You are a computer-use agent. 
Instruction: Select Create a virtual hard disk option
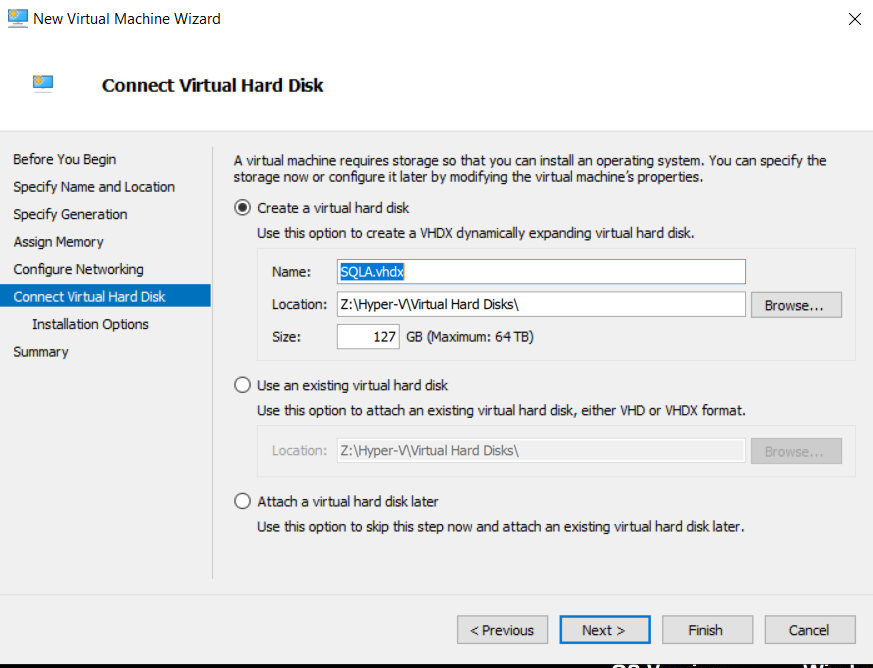pyautogui.click(x=242, y=208)
